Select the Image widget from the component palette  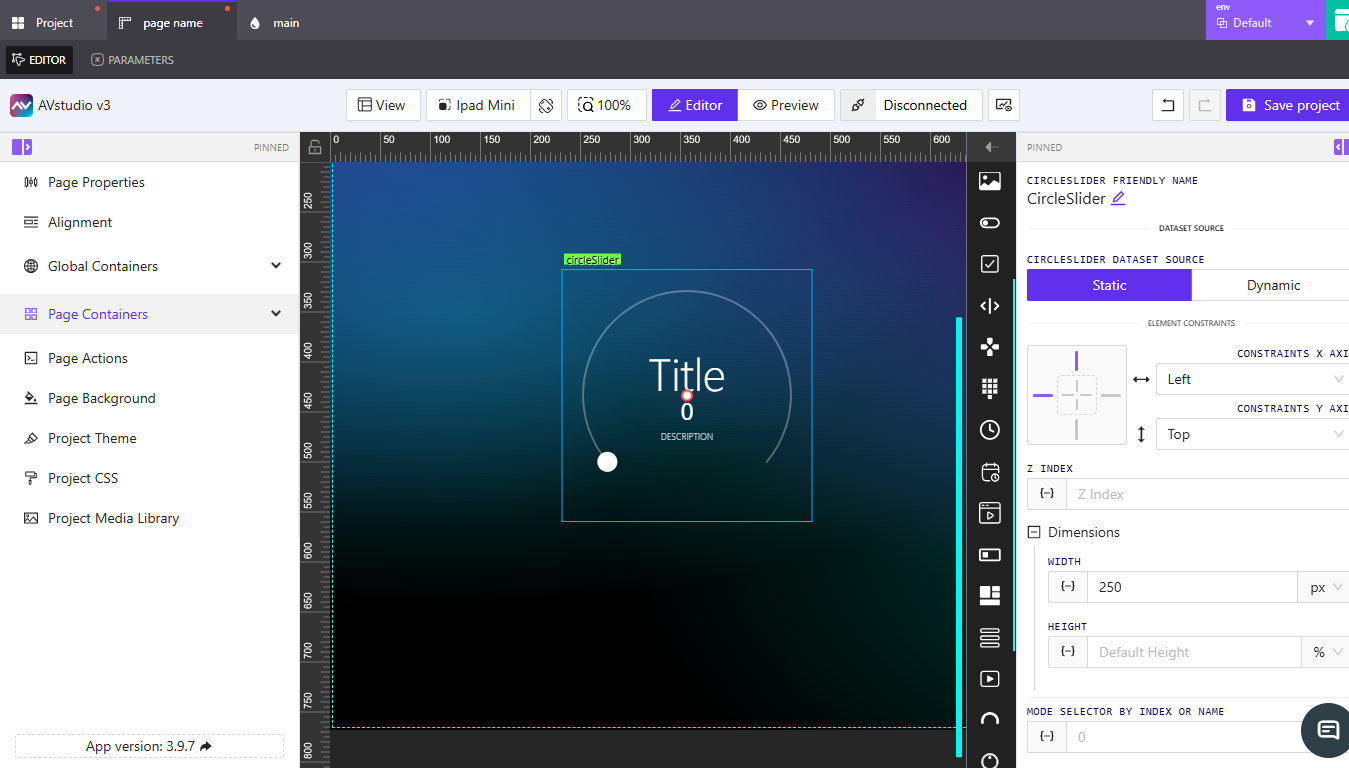(990, 181)
